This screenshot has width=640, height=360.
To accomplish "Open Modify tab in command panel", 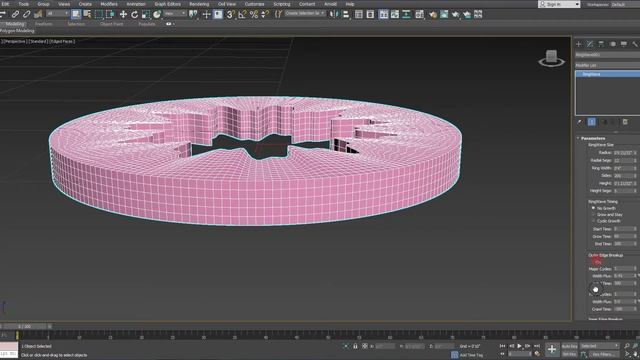I will point(590,44).
